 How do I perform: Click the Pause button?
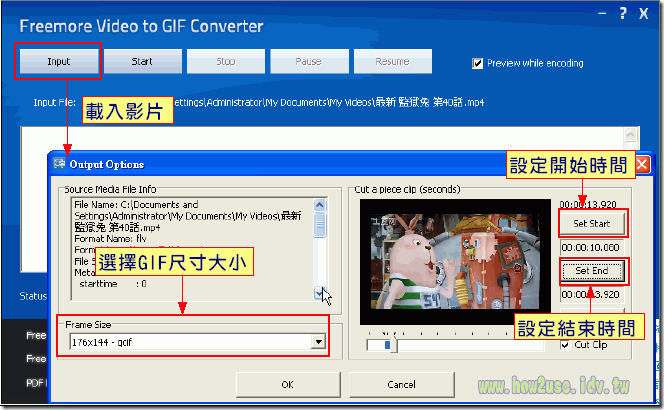[x=309, y=61]
